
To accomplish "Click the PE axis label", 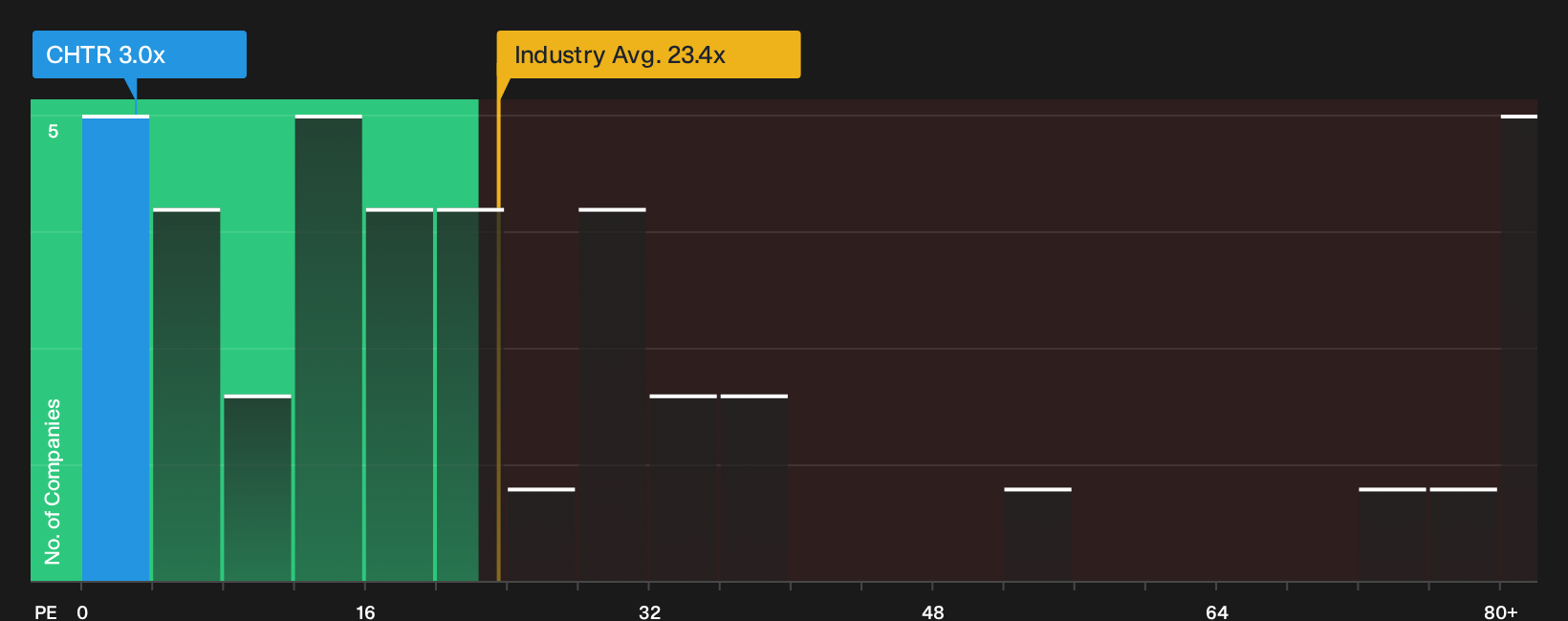I will click(46, 612).
